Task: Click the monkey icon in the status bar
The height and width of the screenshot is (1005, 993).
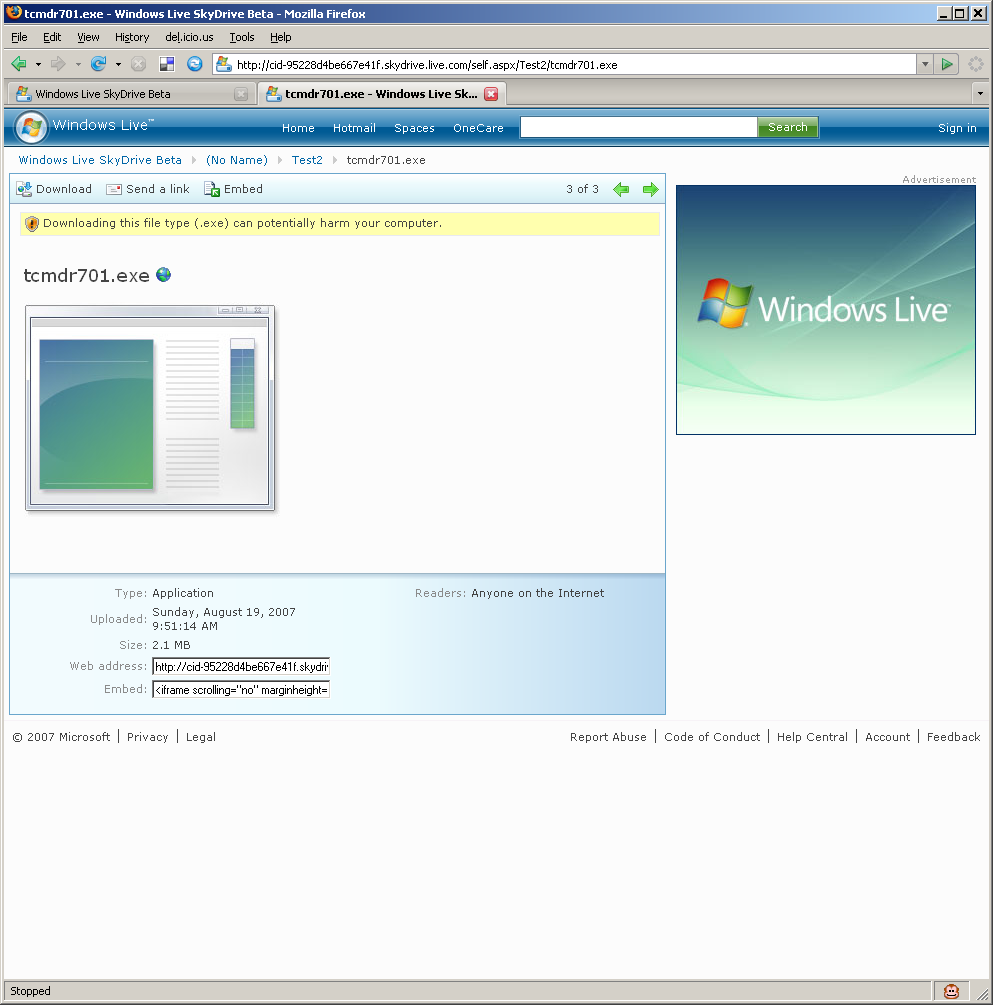Action: (x=951, y=991)
